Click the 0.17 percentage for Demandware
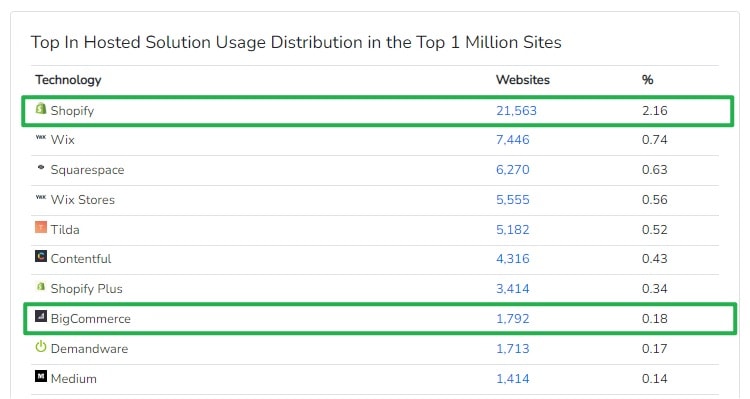This screenshot has height=399, width=750. tap(655, 349)
